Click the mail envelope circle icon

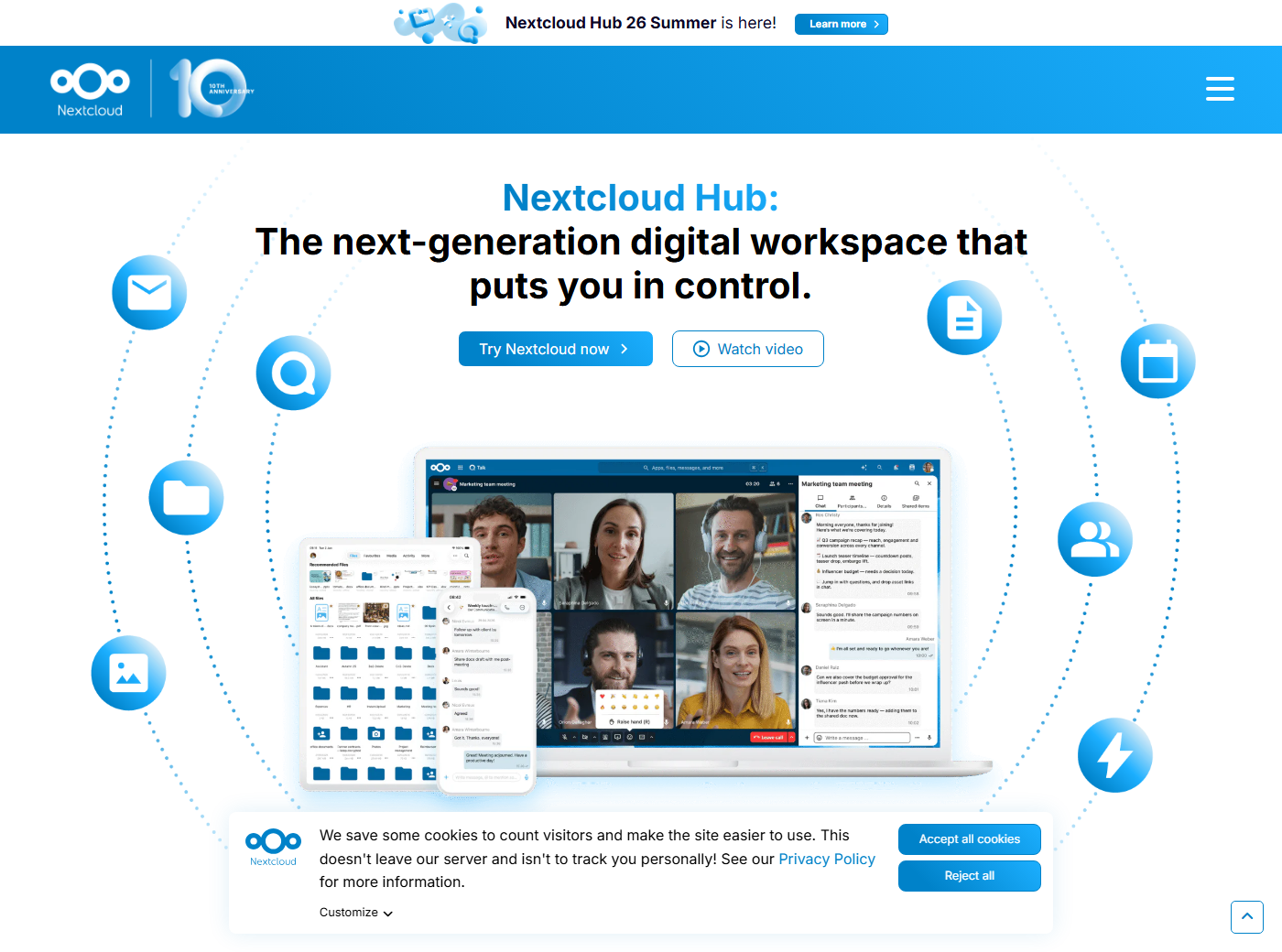pyautogui.click(x=149, y=293)
